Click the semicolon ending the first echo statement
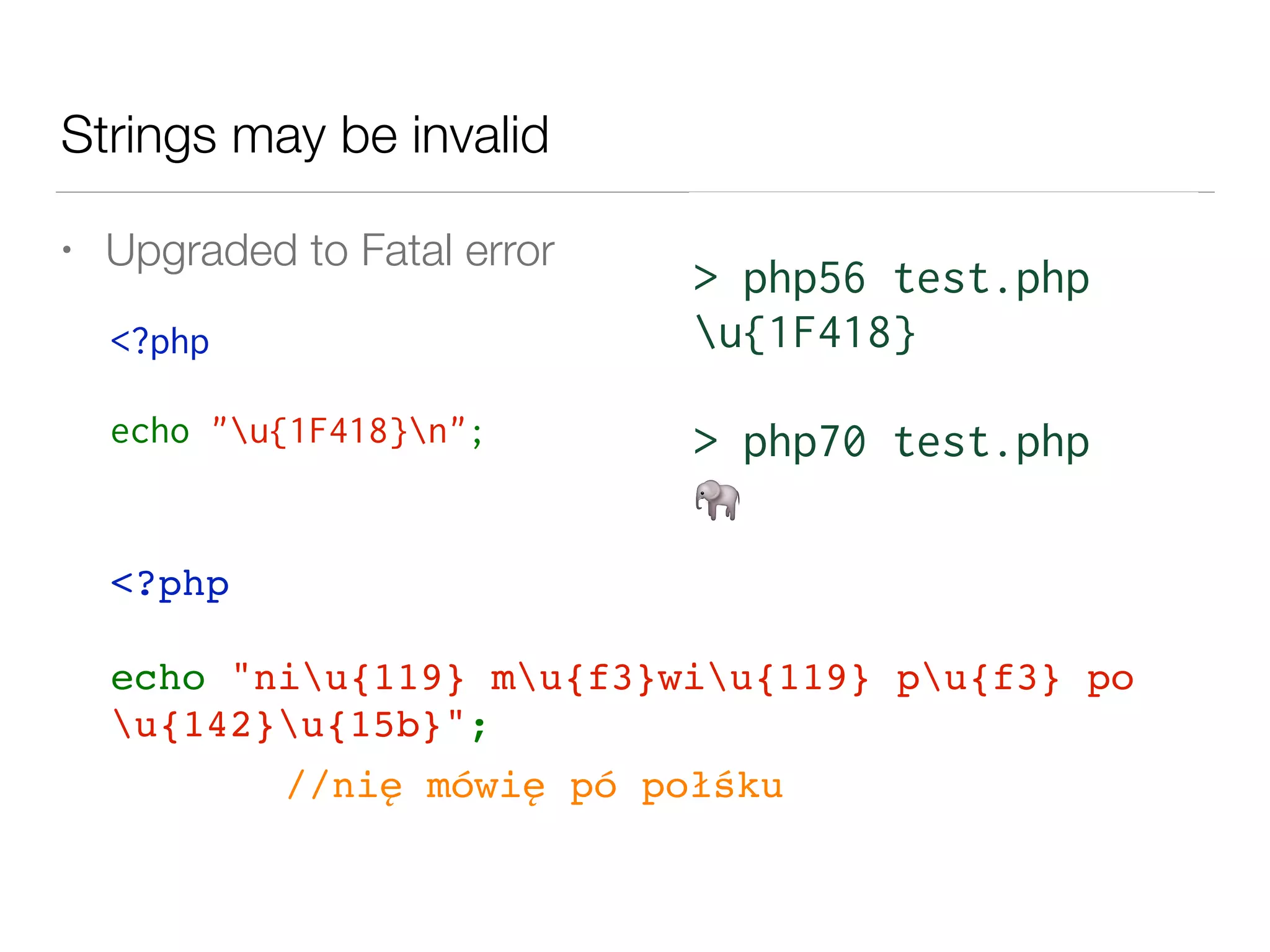This screenshot has width=1270, height=952. pos(476,435)
